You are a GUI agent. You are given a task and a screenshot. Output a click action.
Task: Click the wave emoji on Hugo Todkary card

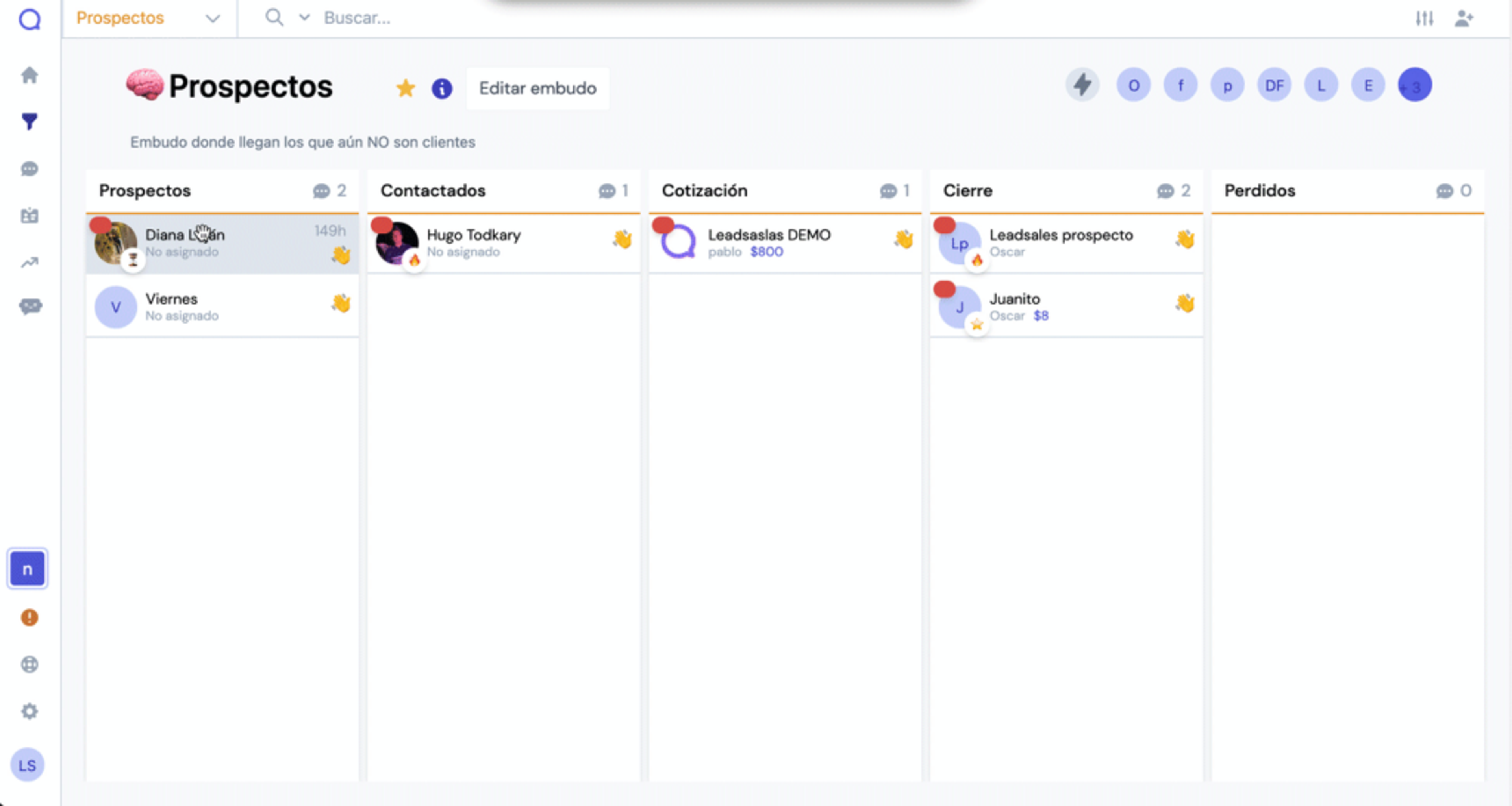coord(622,239)
